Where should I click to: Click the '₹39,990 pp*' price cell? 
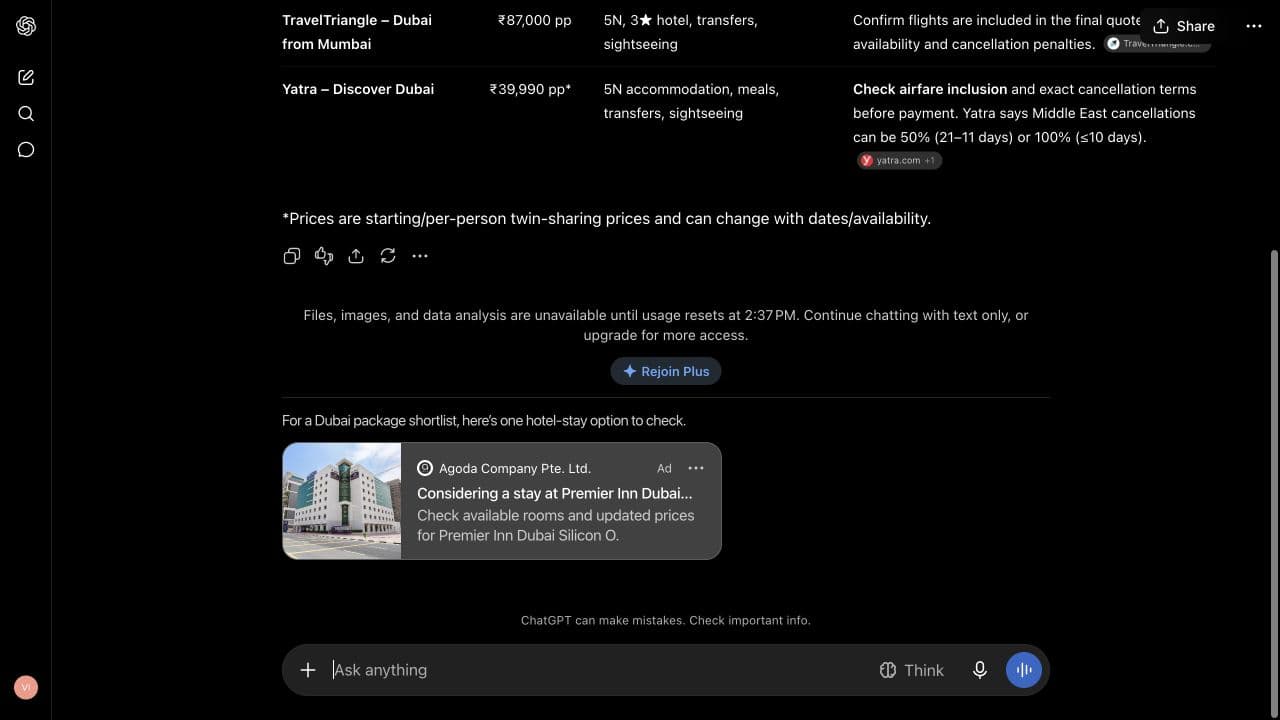(x=530, y=89)
